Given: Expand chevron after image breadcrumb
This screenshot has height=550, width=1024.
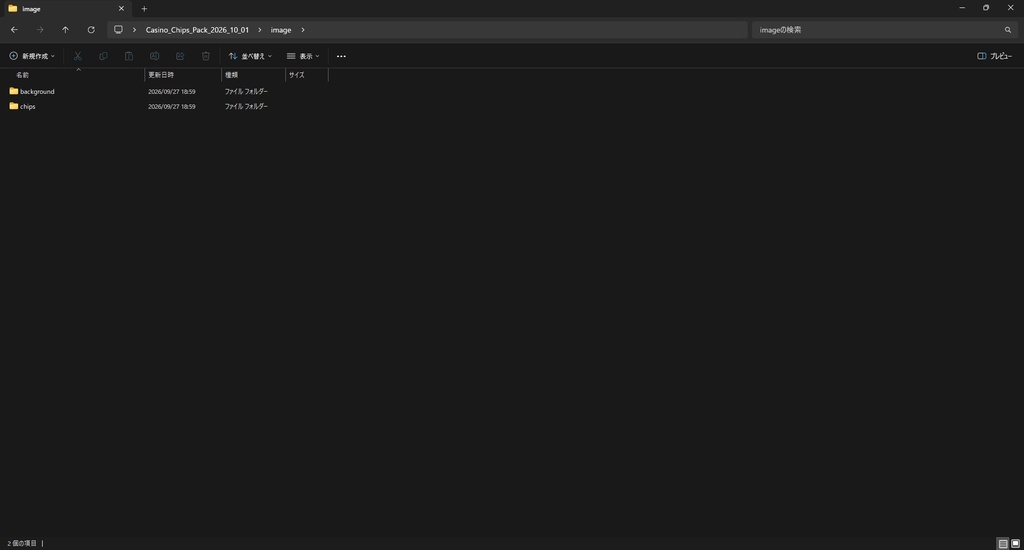Looking at the screenshot, I should [x=303, y=30].
